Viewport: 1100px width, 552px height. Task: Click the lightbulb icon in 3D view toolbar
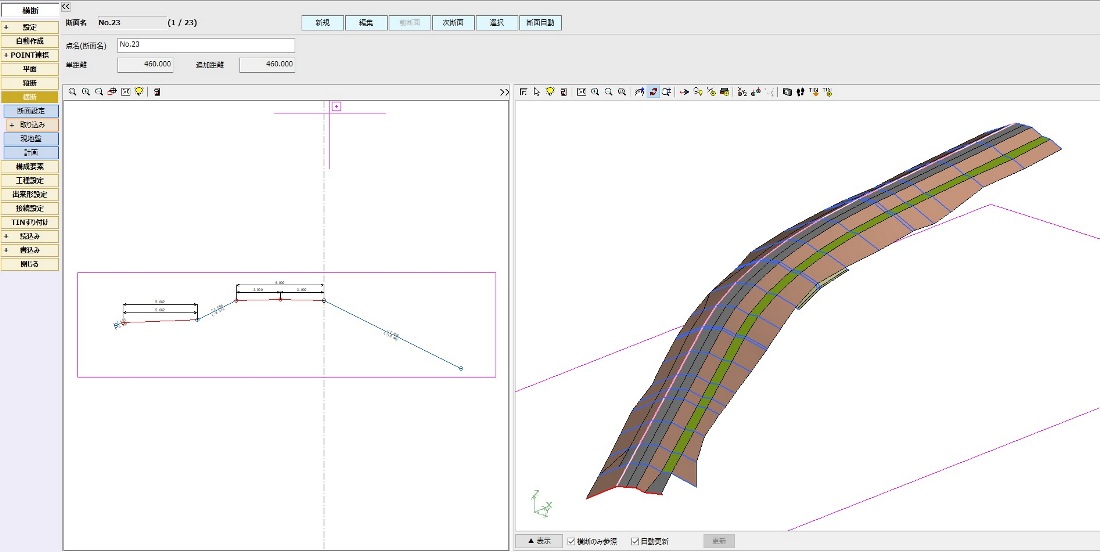click(x=550, y=92)
